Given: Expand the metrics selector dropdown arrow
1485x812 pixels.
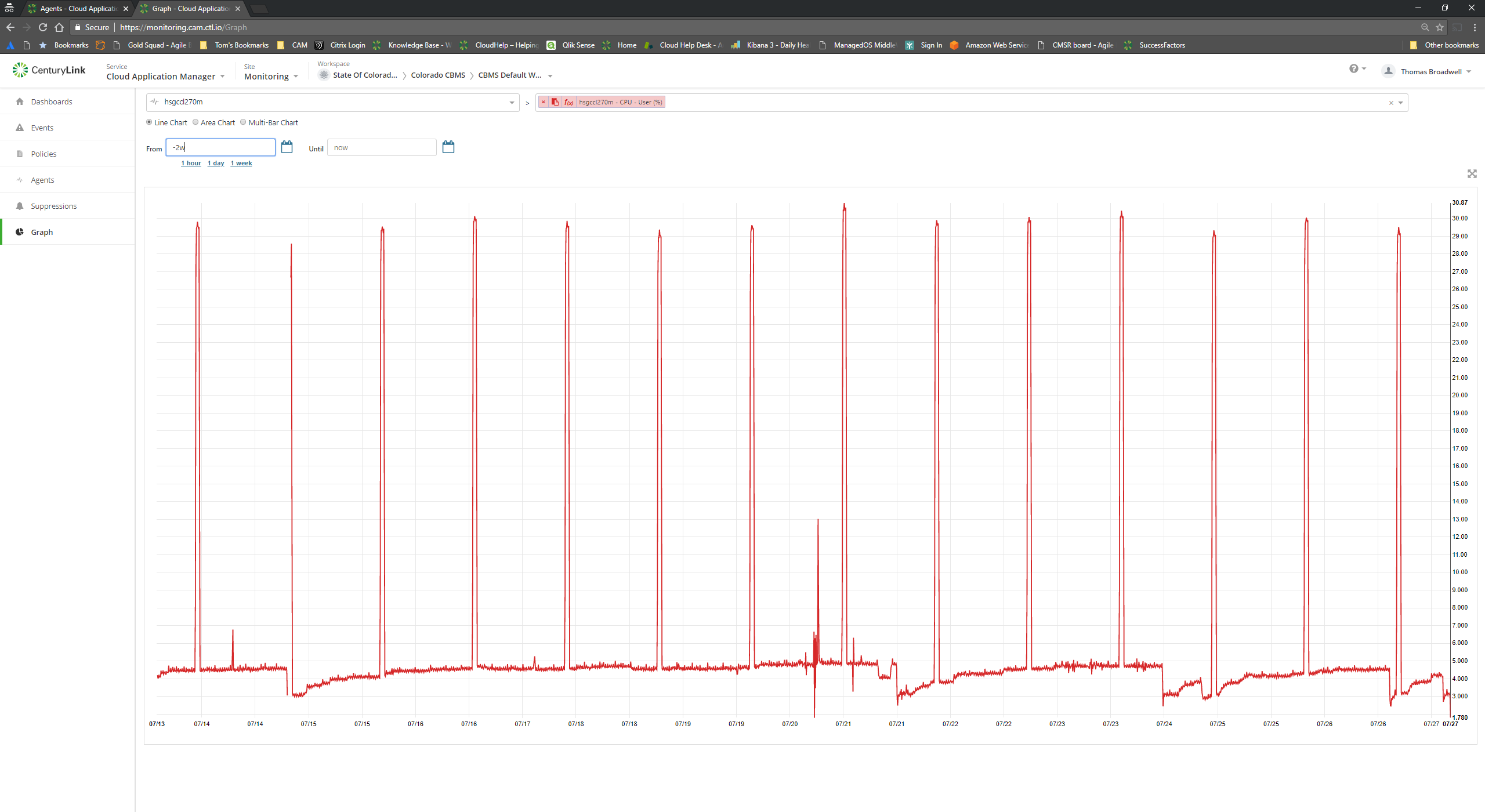Looking at the screenshot, I should 1400,103.
